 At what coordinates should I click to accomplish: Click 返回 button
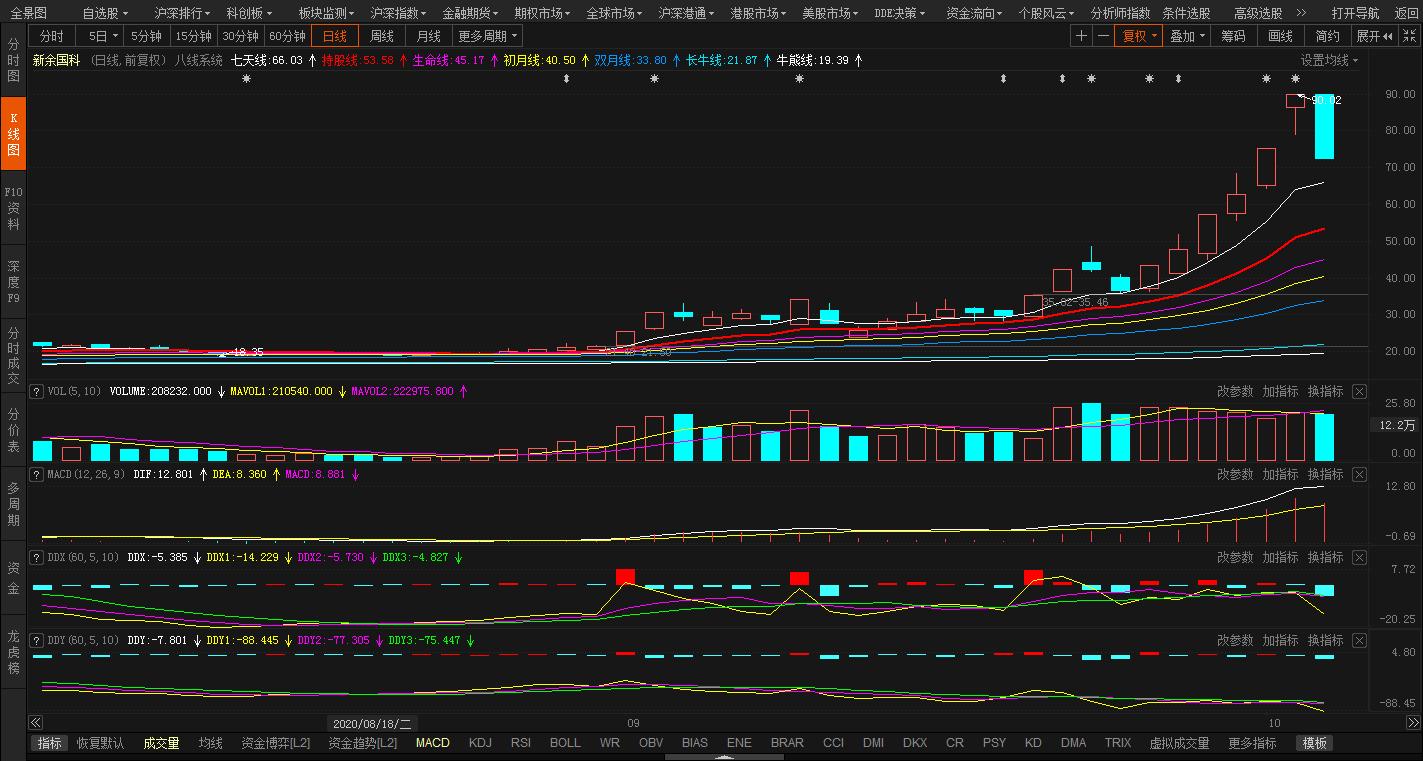[1407, 13]
